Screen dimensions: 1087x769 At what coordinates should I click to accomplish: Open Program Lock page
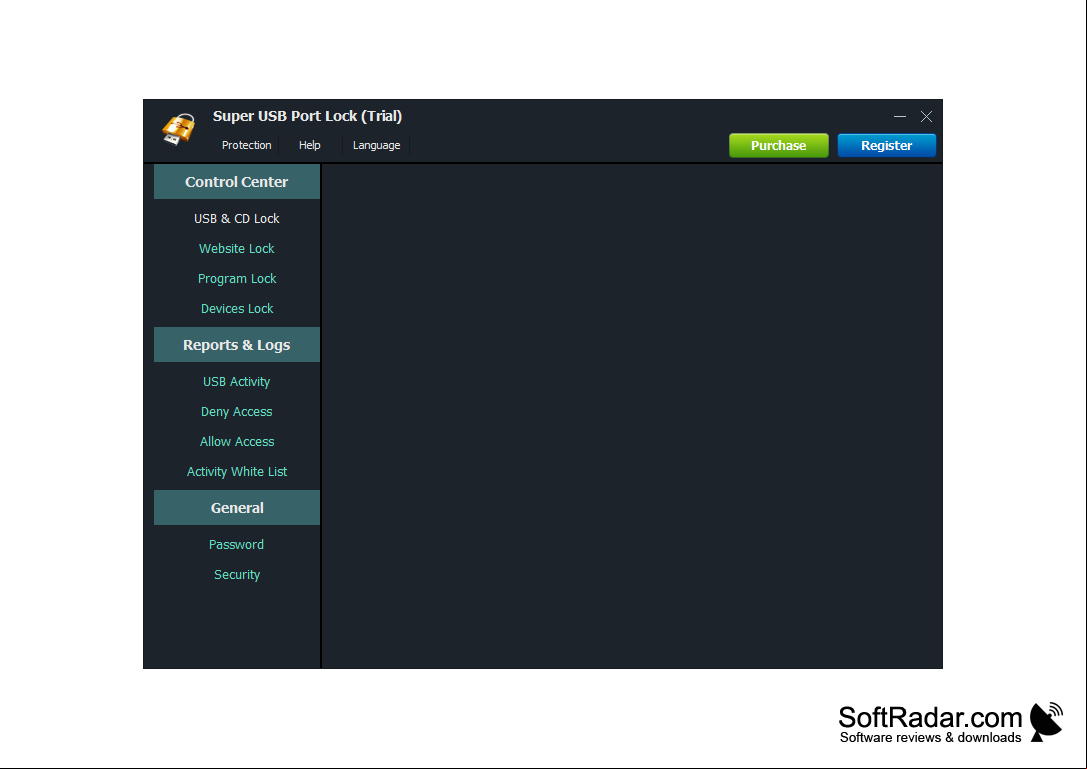(x=236, y=279)
